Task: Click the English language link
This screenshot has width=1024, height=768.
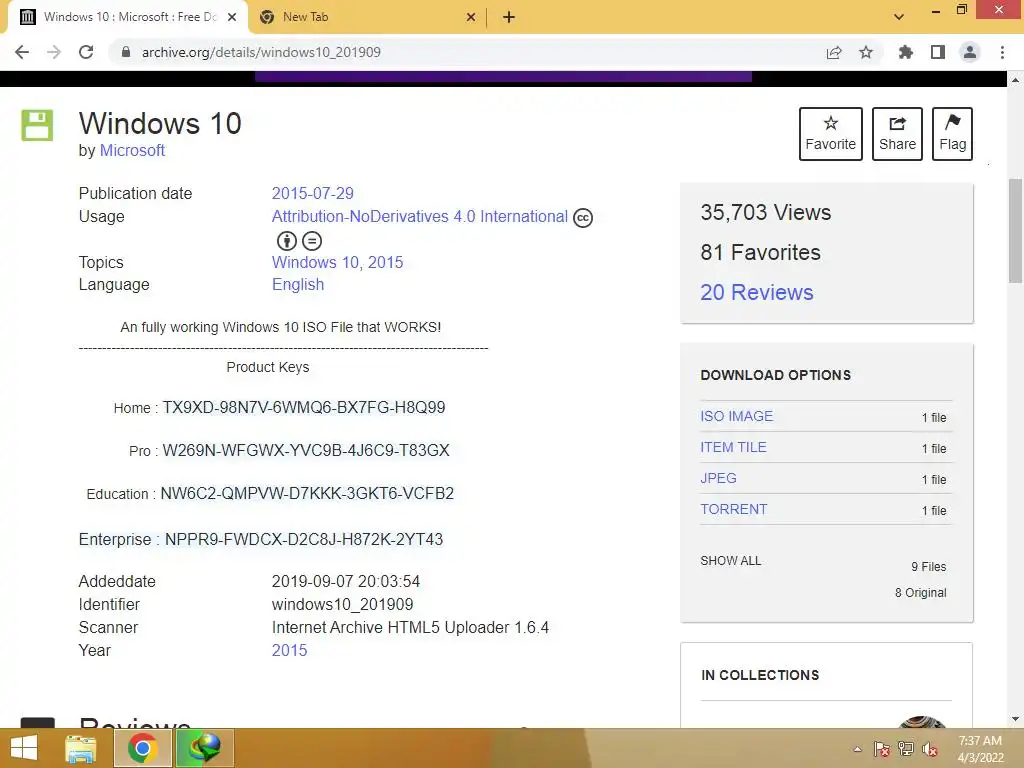Action: coord(298,285)
